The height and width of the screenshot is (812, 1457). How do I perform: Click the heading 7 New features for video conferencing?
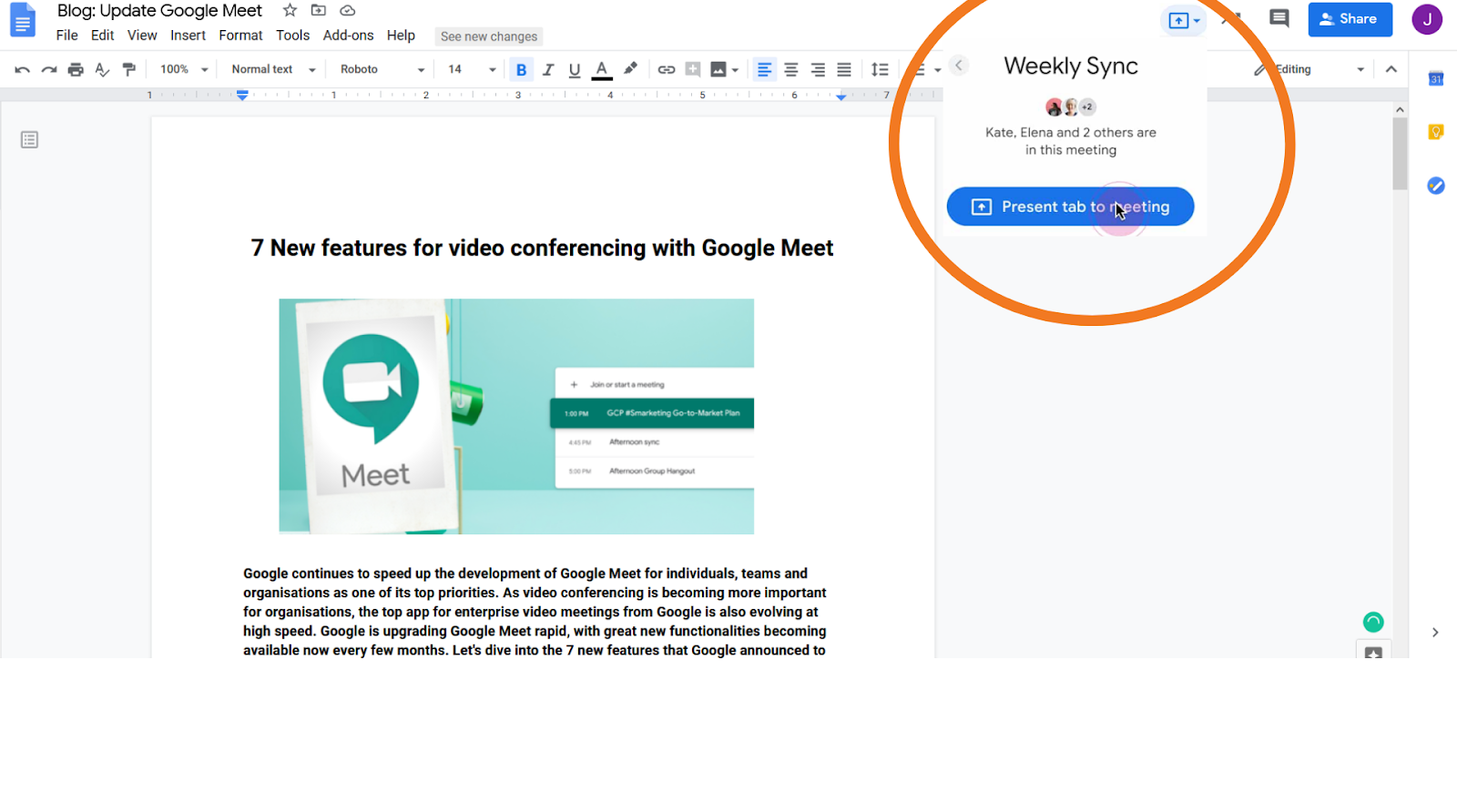click(x=542, y=248)
